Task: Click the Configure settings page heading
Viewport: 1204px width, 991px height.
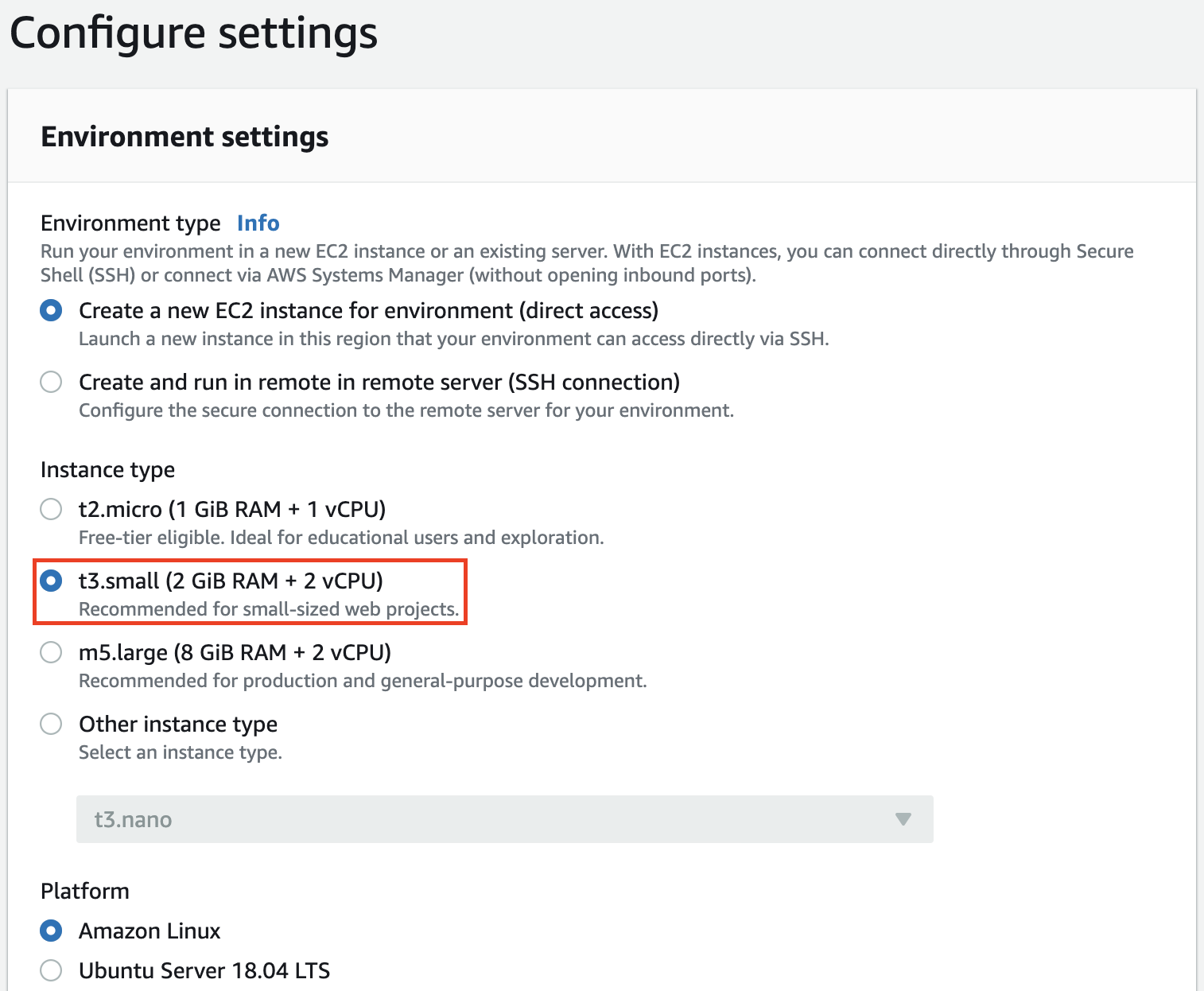Action: 193,33
